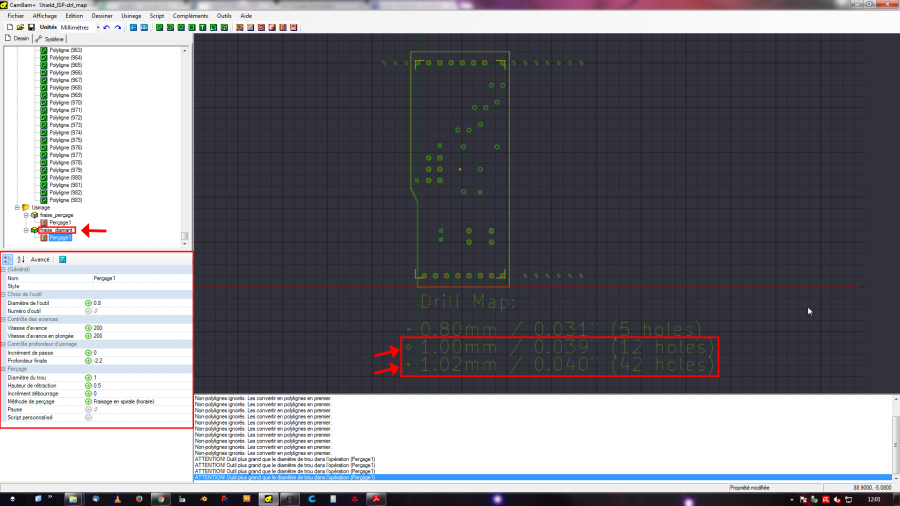Open the Compléments menu
This screenshot has width=900, height=506.
click(x=190, y=16)
